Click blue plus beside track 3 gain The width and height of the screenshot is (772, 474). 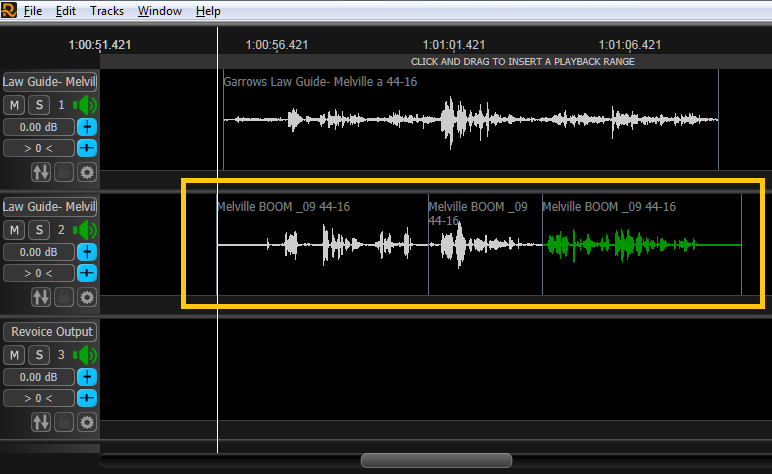click(87, 377)
